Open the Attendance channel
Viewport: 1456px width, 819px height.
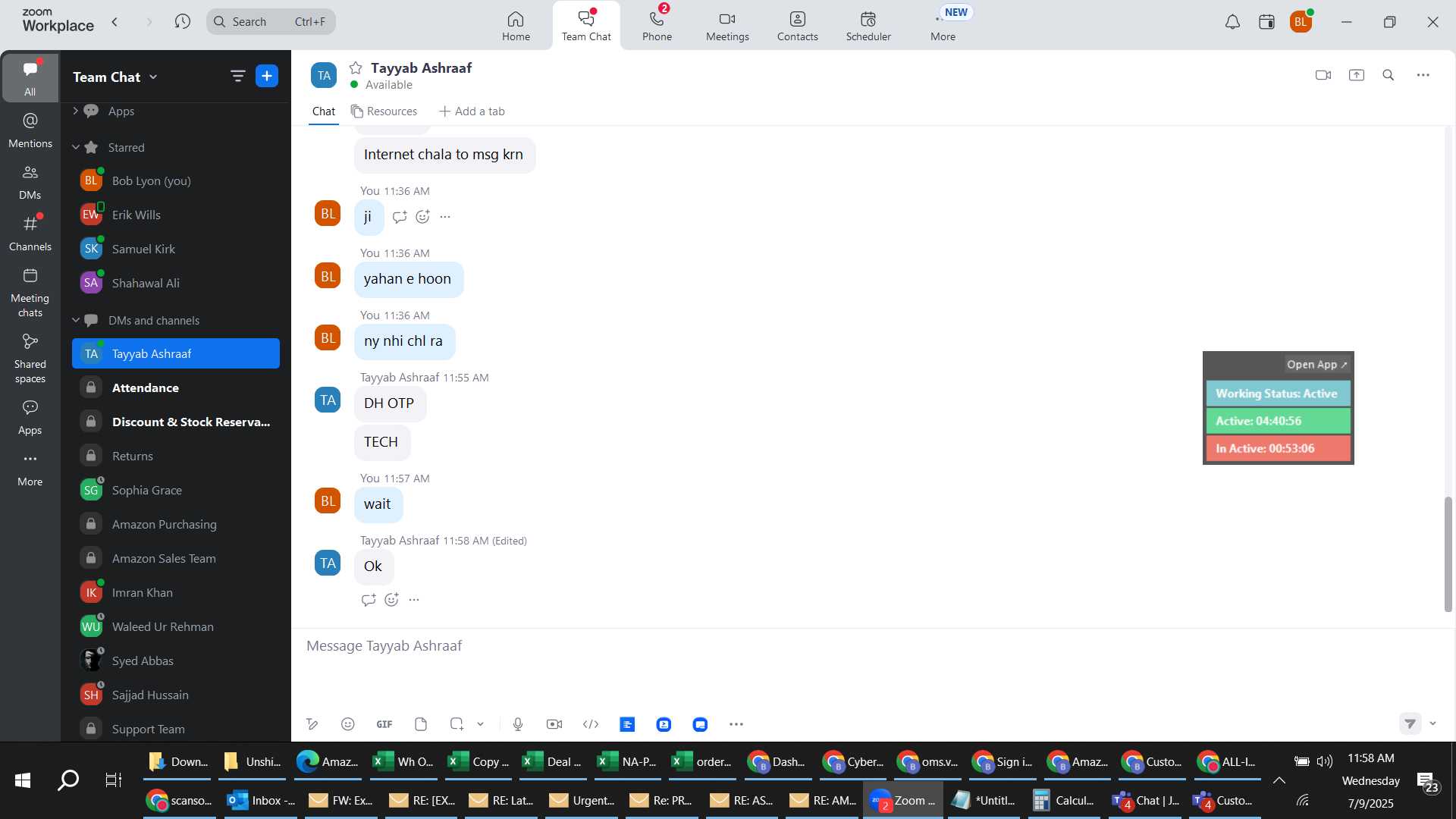pos(176,388)
